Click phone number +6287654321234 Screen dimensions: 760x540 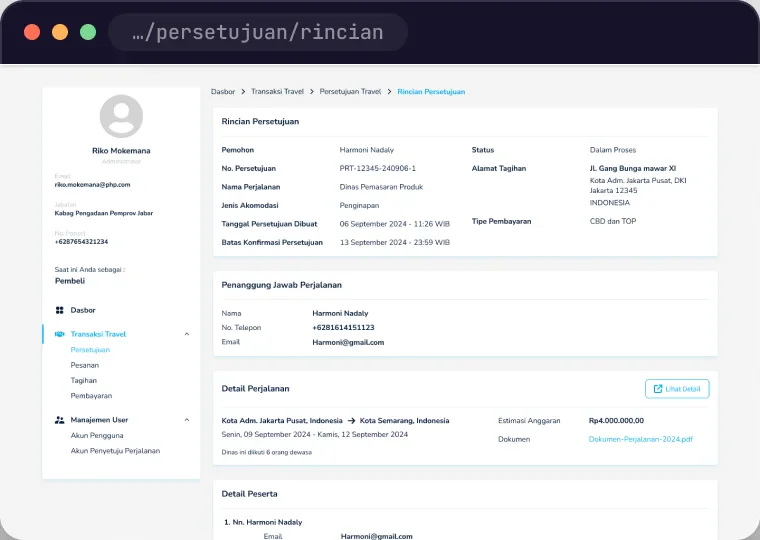(x=81, y=241)
